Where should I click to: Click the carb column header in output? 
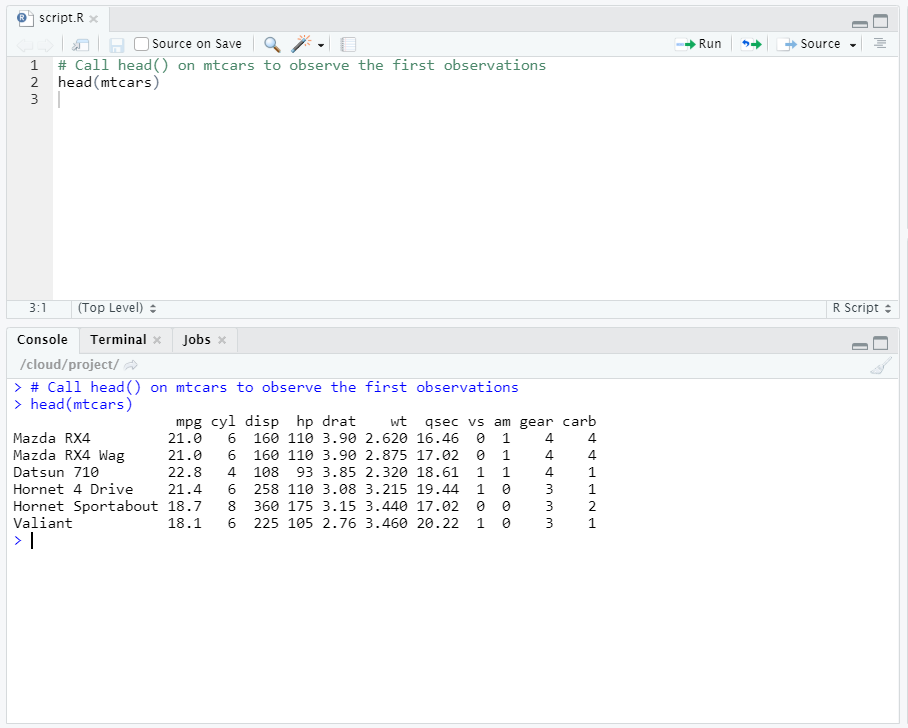point(579,422)
